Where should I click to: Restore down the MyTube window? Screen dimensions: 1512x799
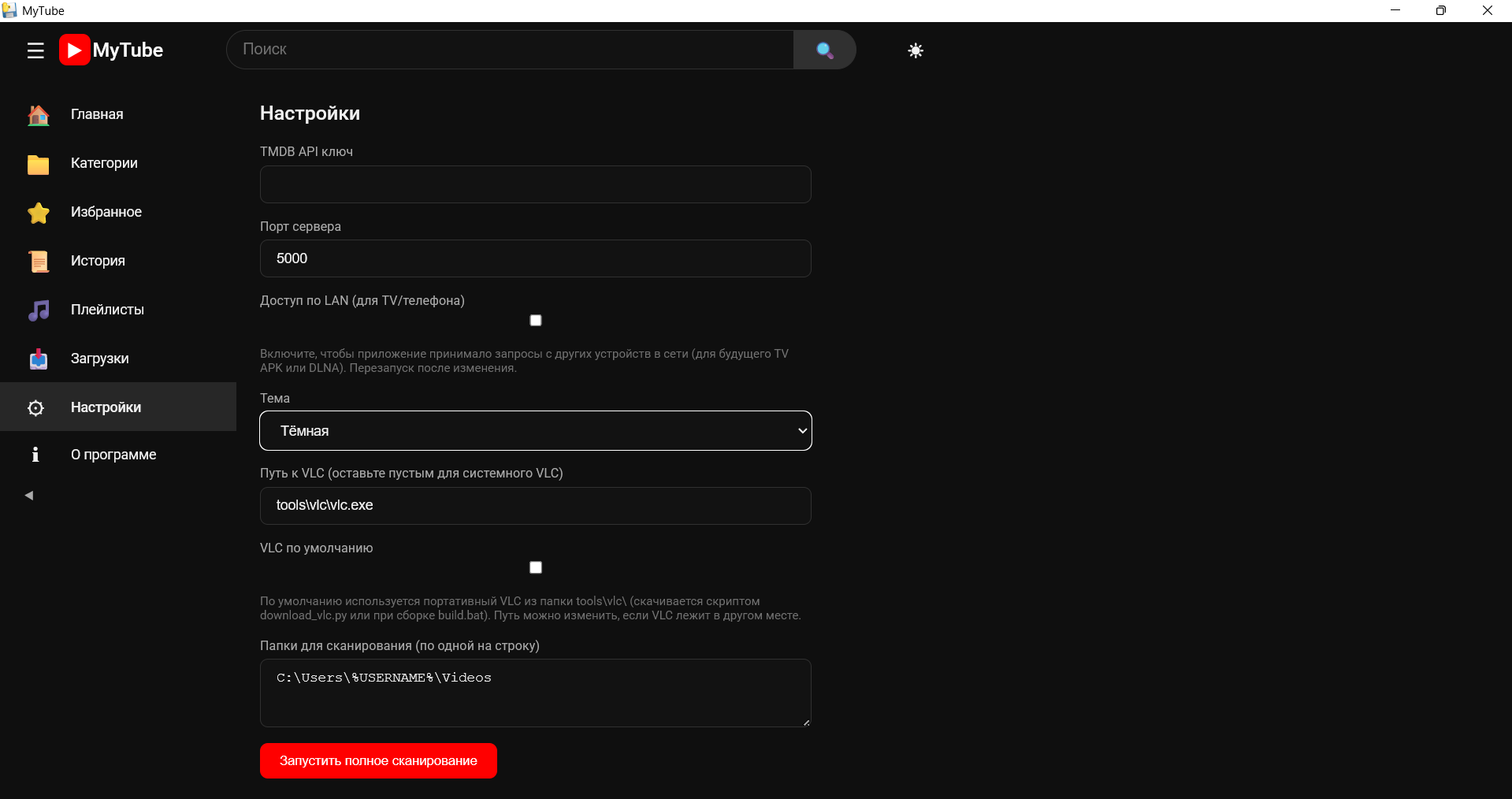click(x=1441, y=10)
